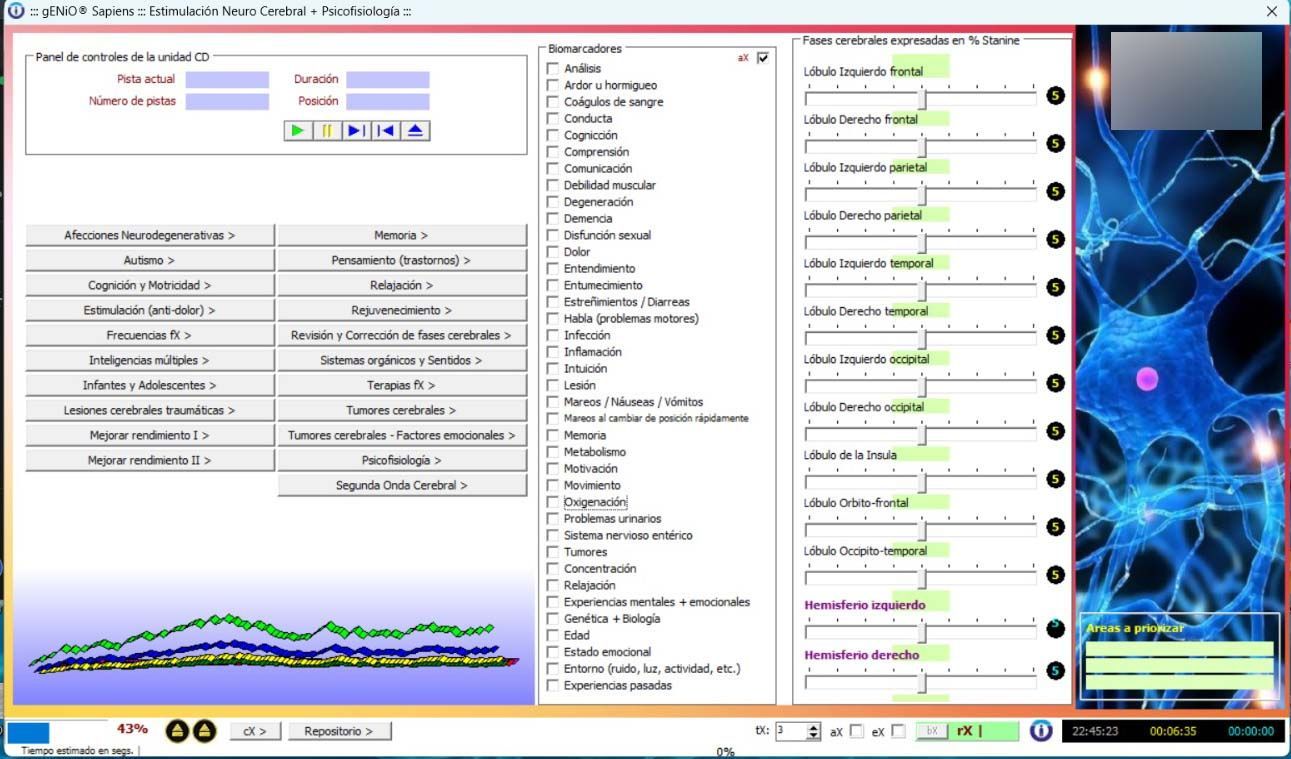Enable the Dolor biomarker checkbox

click(553, 252)
